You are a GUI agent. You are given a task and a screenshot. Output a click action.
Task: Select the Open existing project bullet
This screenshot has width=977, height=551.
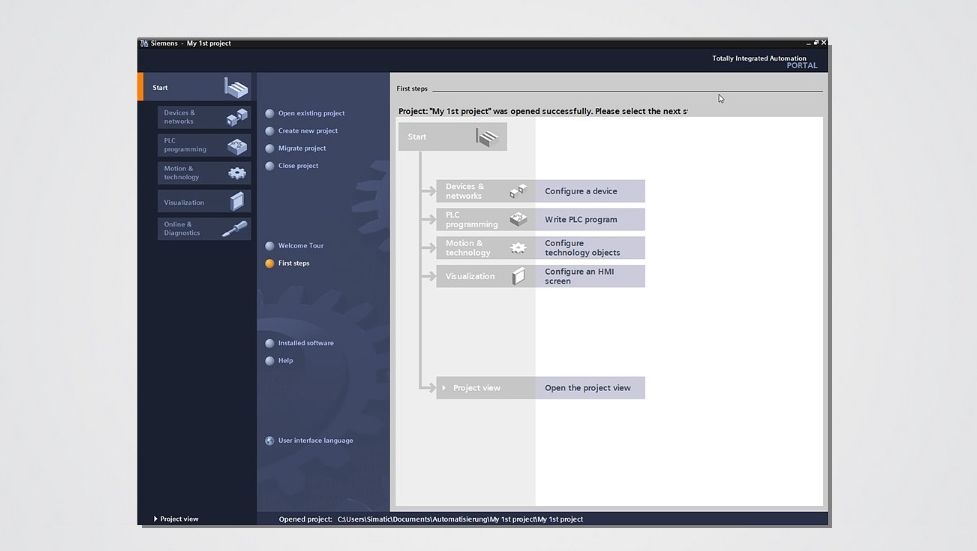pos(270,113)
